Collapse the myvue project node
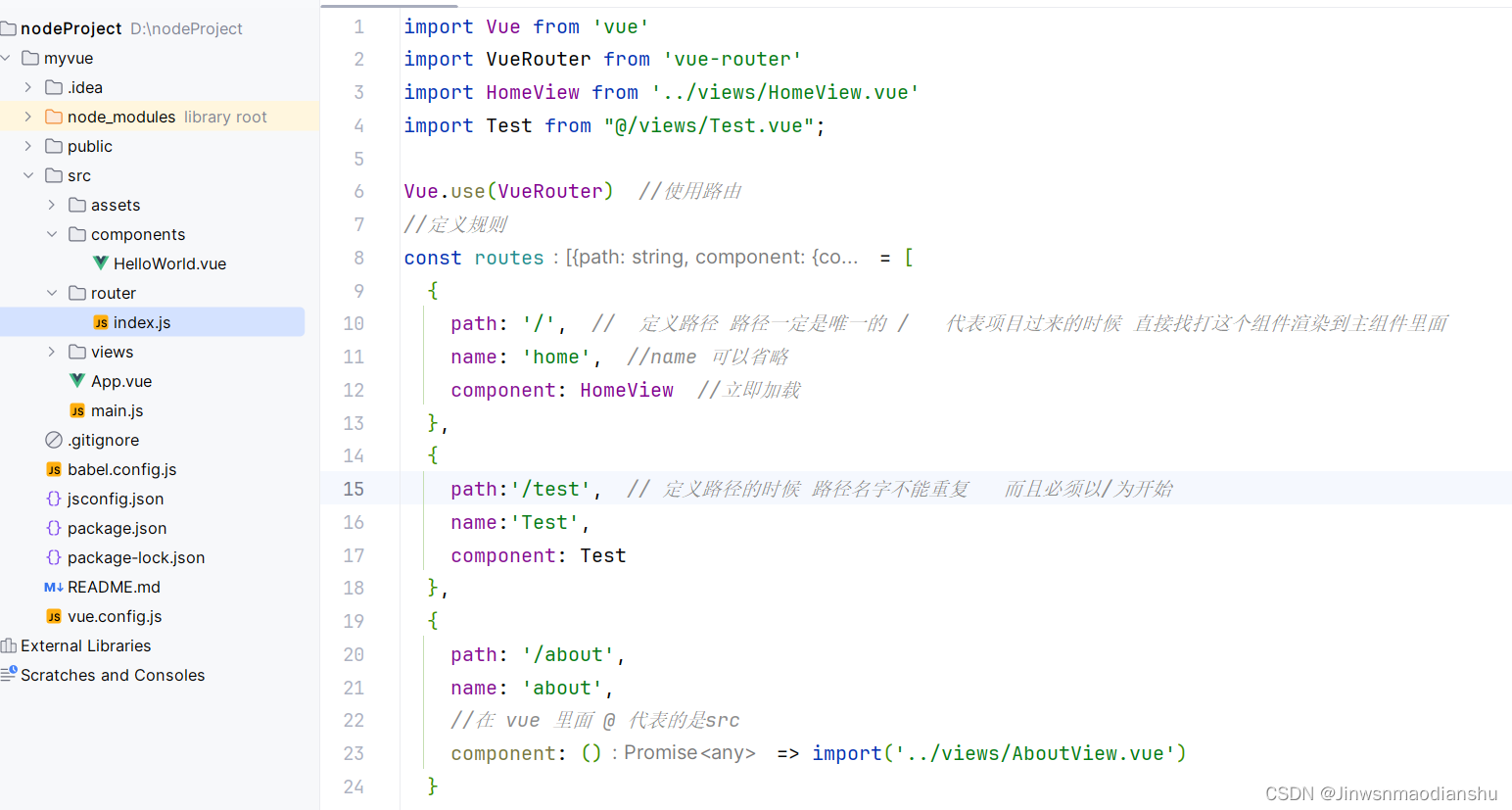 [x=6, y=57]
